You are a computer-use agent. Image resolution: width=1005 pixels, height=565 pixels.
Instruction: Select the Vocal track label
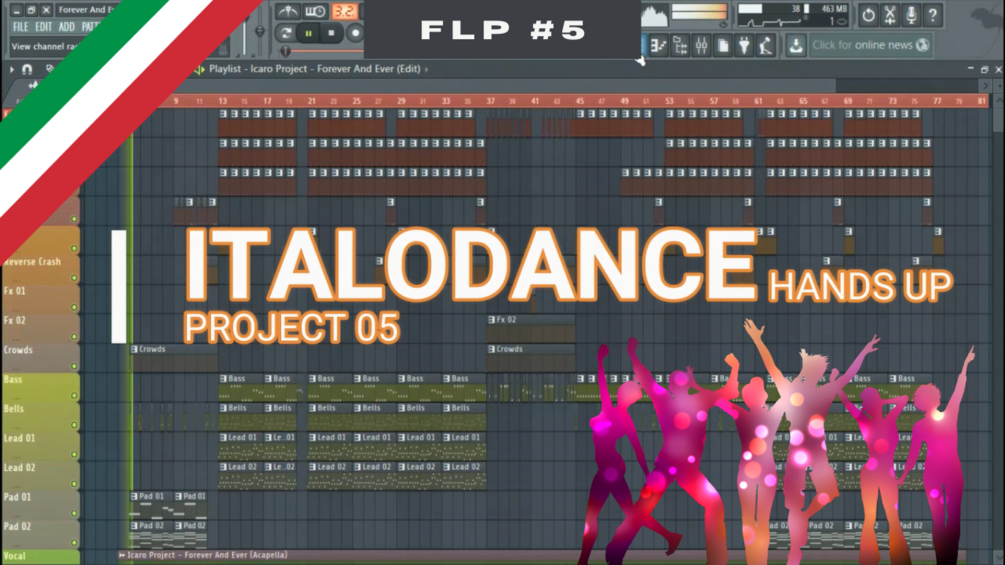click(x=15, y=556)
